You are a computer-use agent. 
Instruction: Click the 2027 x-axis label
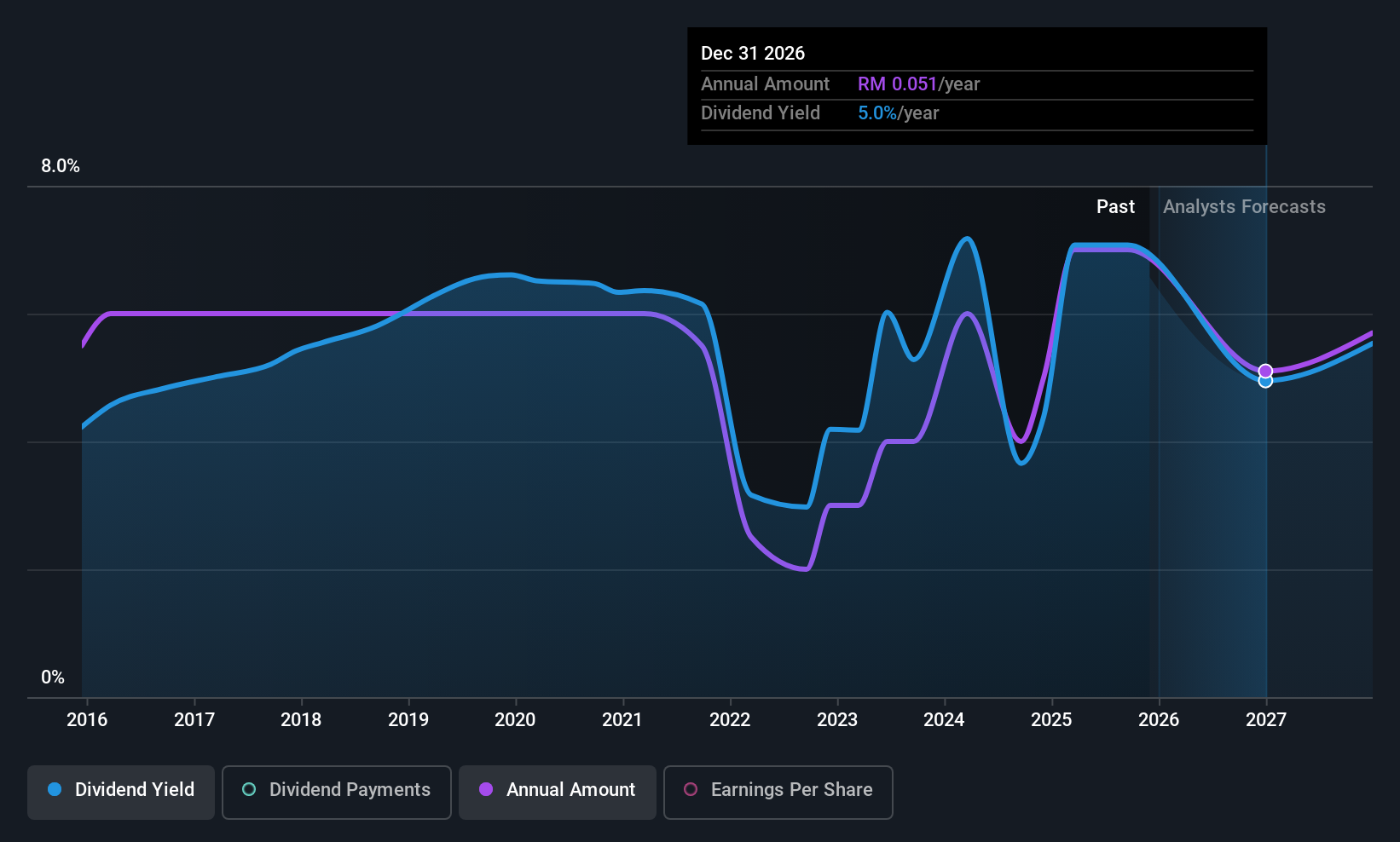pyautogui.click(x=1265, y=720)
